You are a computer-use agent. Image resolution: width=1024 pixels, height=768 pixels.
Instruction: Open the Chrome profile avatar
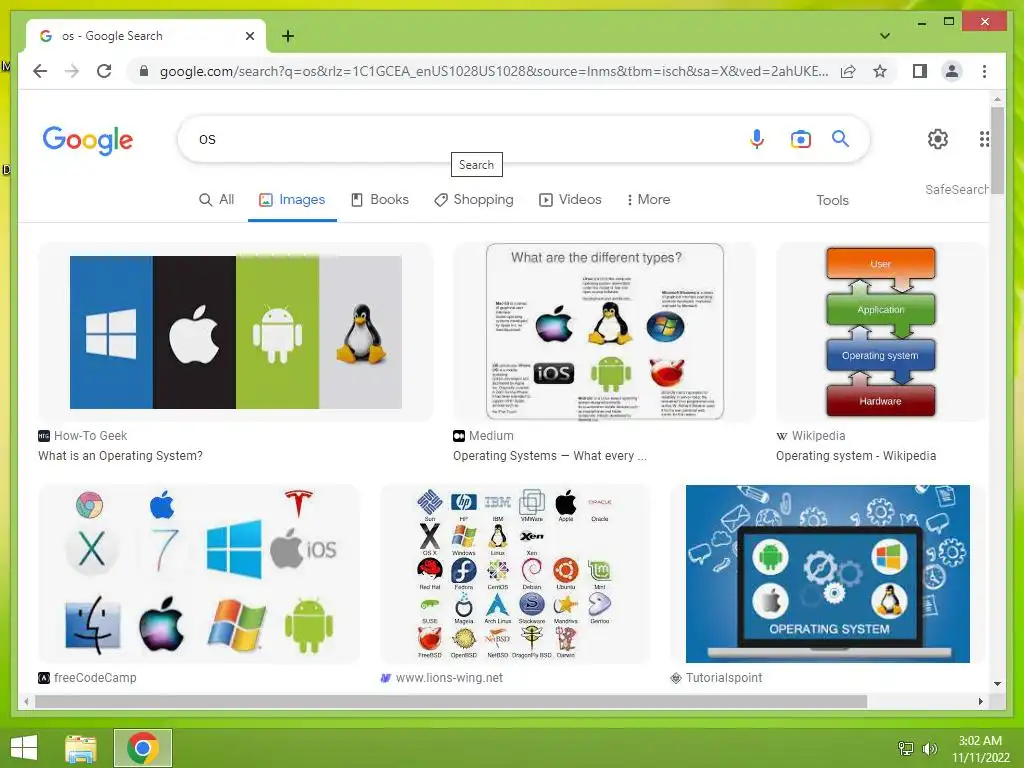click(952, 71)
